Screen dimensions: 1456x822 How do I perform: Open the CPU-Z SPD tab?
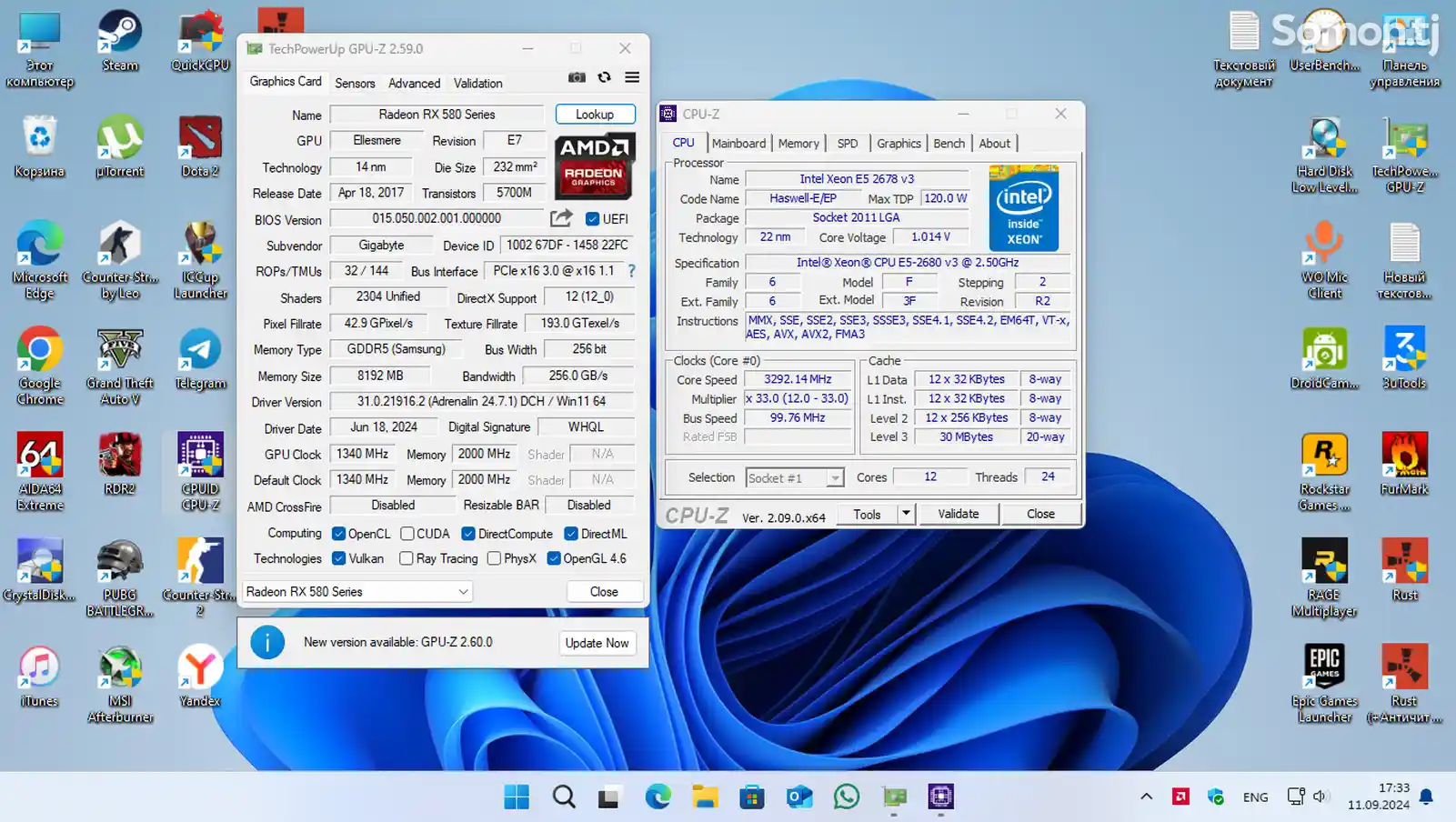coord(848,144)
